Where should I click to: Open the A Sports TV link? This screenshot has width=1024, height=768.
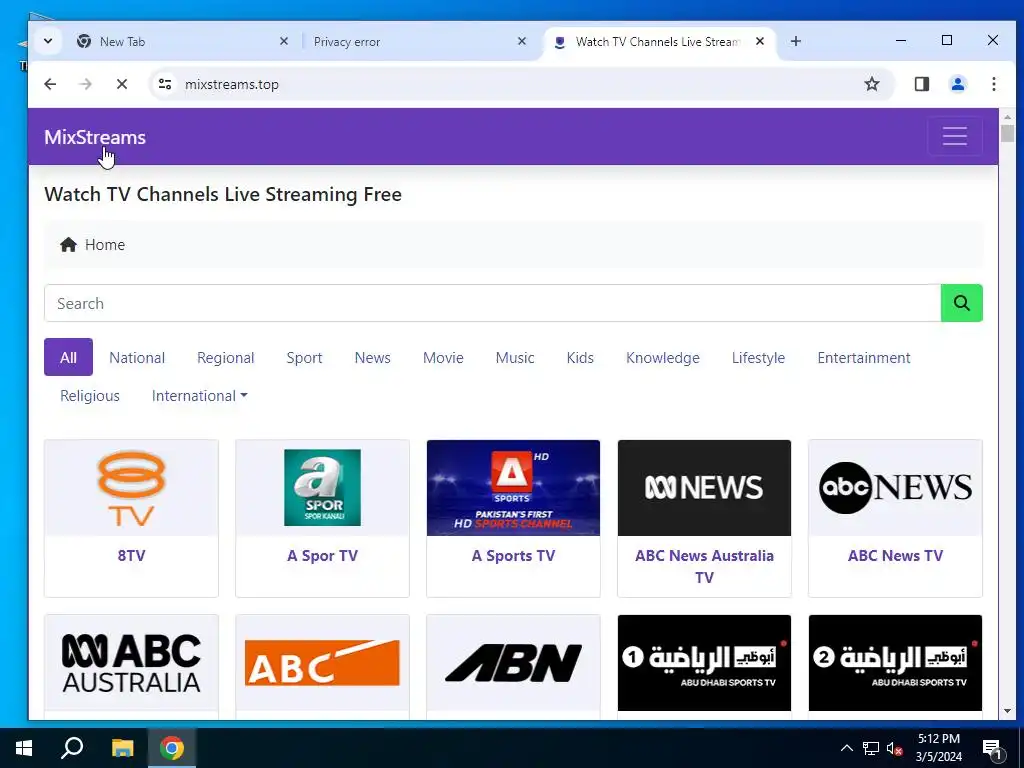[x=513, y=556]
